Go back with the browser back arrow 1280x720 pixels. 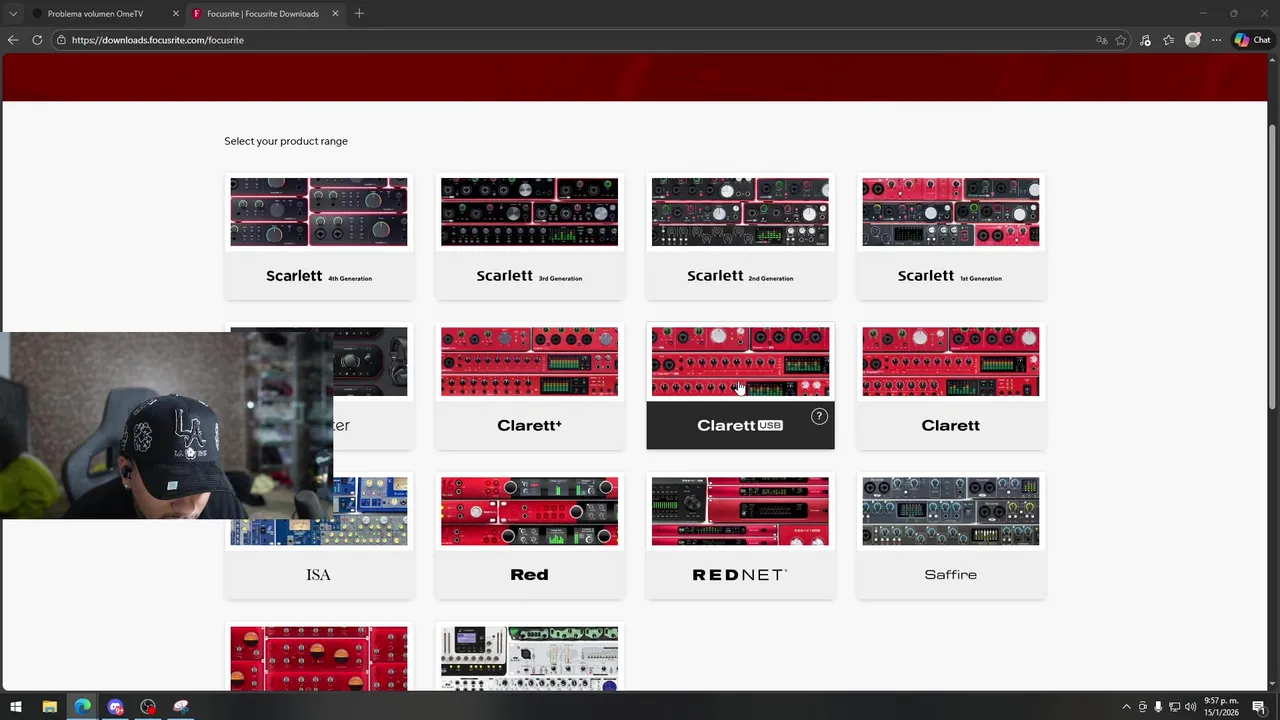(x=12, y=40)
